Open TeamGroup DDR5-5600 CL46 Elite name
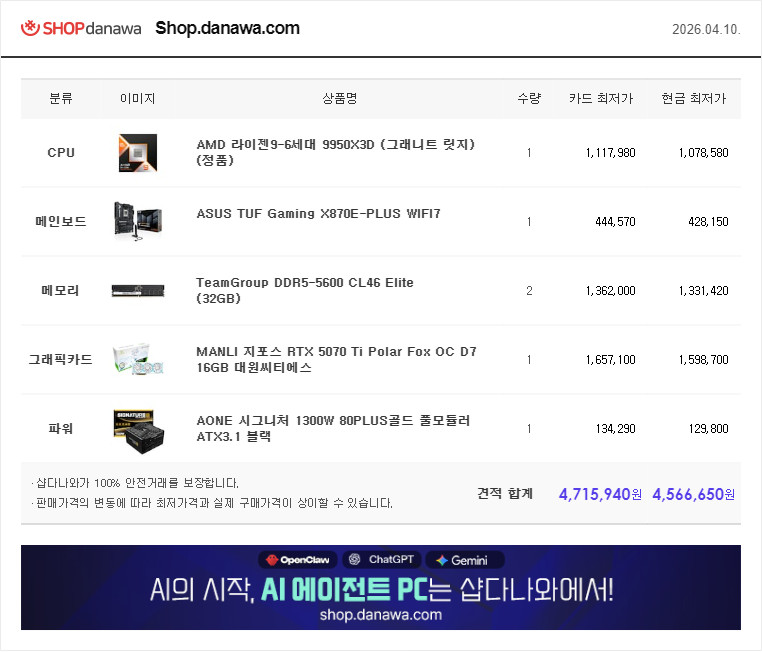The width and height of the screenshot is (762, 652). (305, 290)
